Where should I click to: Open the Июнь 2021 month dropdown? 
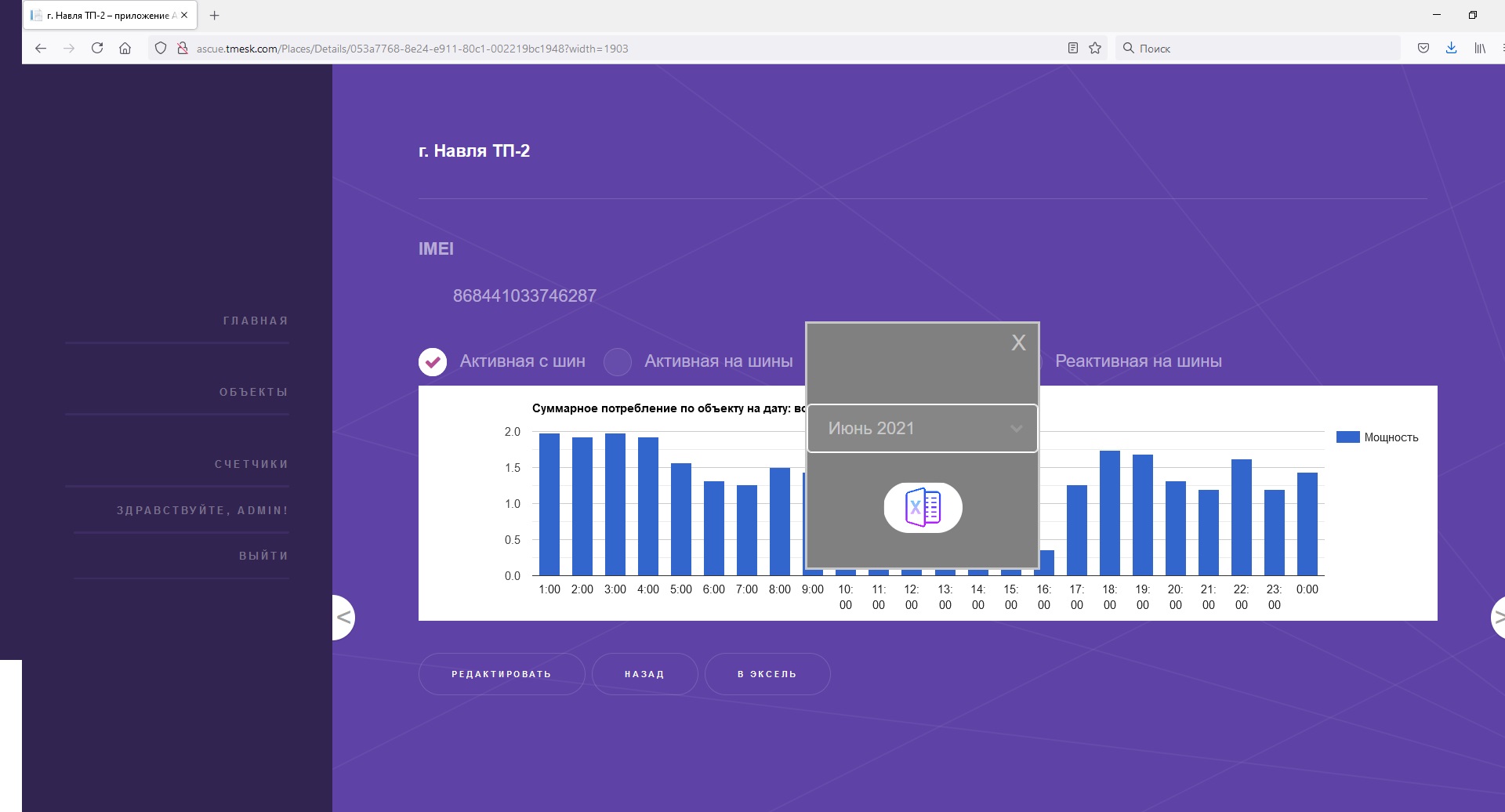click(923, 429)
